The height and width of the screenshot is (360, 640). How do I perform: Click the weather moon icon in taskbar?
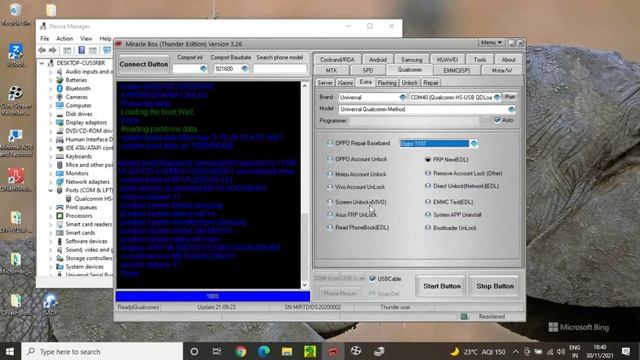454,351
